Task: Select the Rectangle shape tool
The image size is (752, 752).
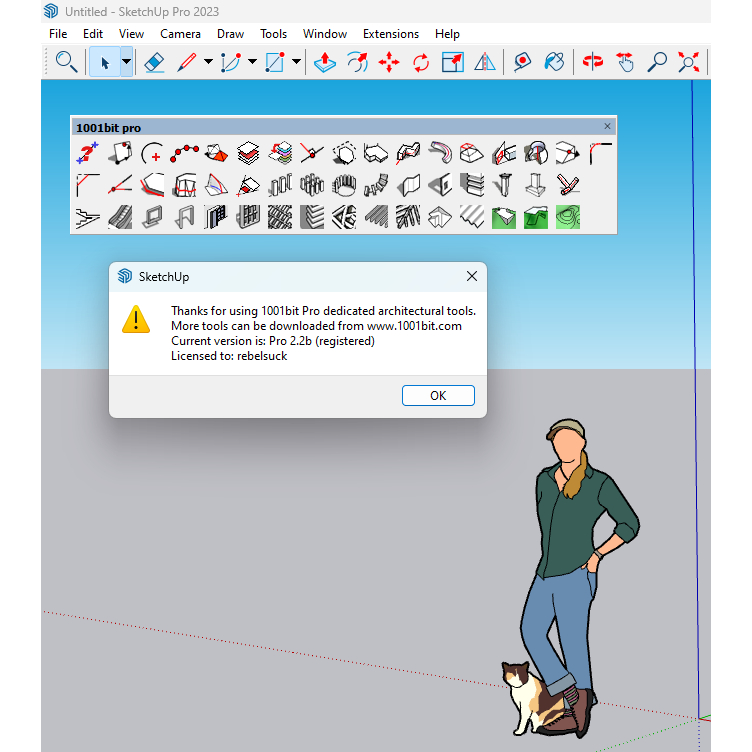Action: 275,62
